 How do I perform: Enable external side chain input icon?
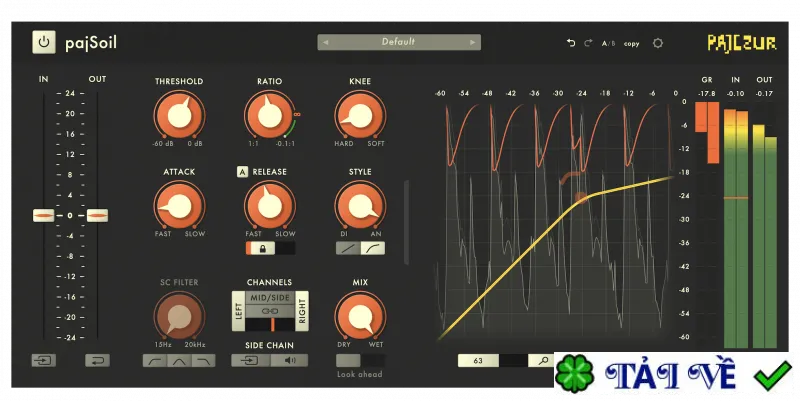pyautogui.click(x=251, y=361)
